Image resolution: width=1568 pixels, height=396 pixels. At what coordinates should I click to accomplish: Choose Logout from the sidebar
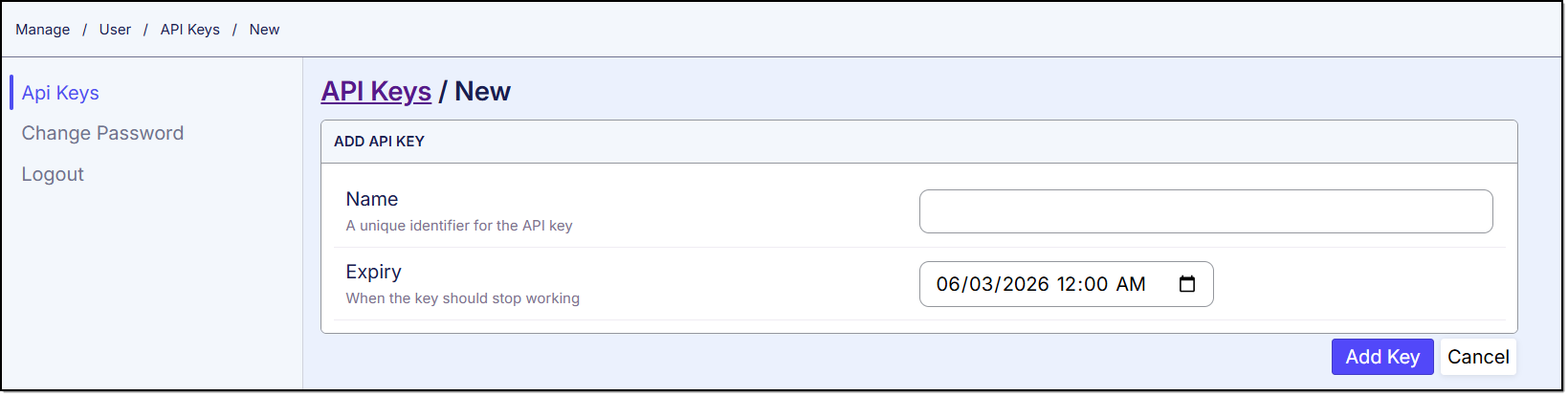[x=53, y=174]
